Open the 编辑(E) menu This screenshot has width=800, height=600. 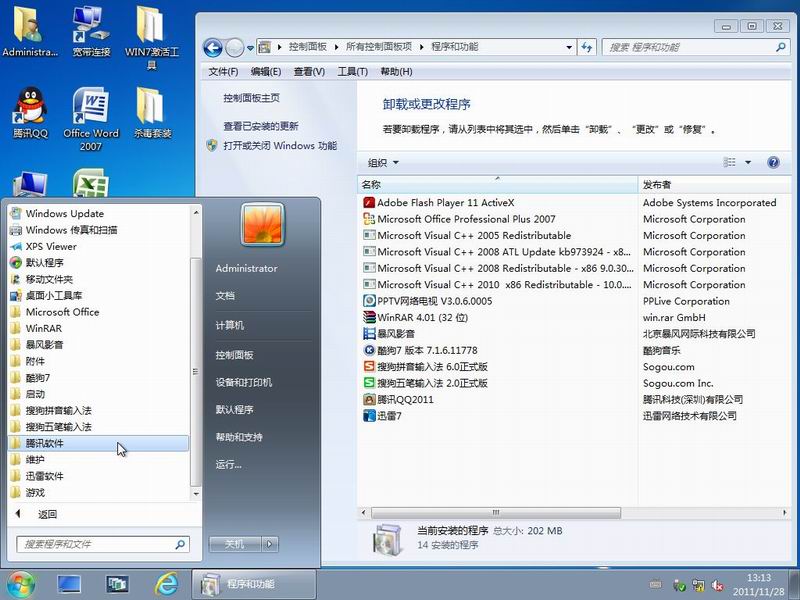coord(266,72)
